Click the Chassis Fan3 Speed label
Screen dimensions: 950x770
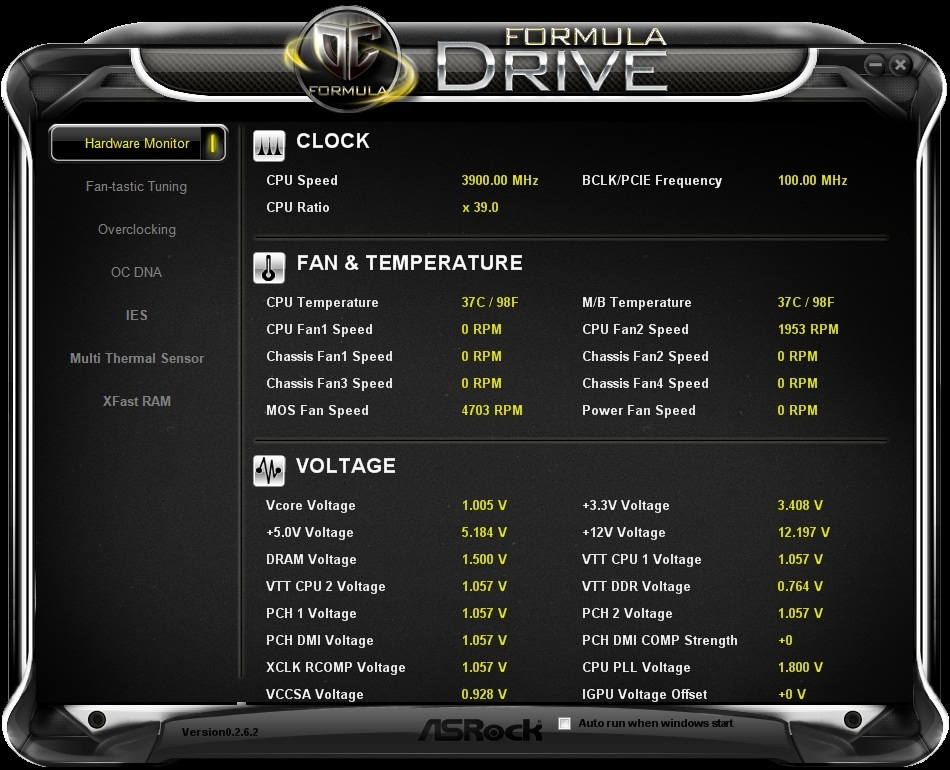click(x=330, y=383)
